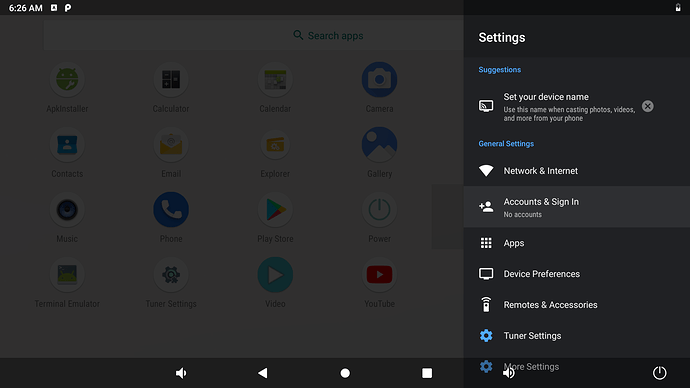The height and width of the screenshot is (388, 690).
Task: Click the Suggestions section header
Action: tap(499, 70)
